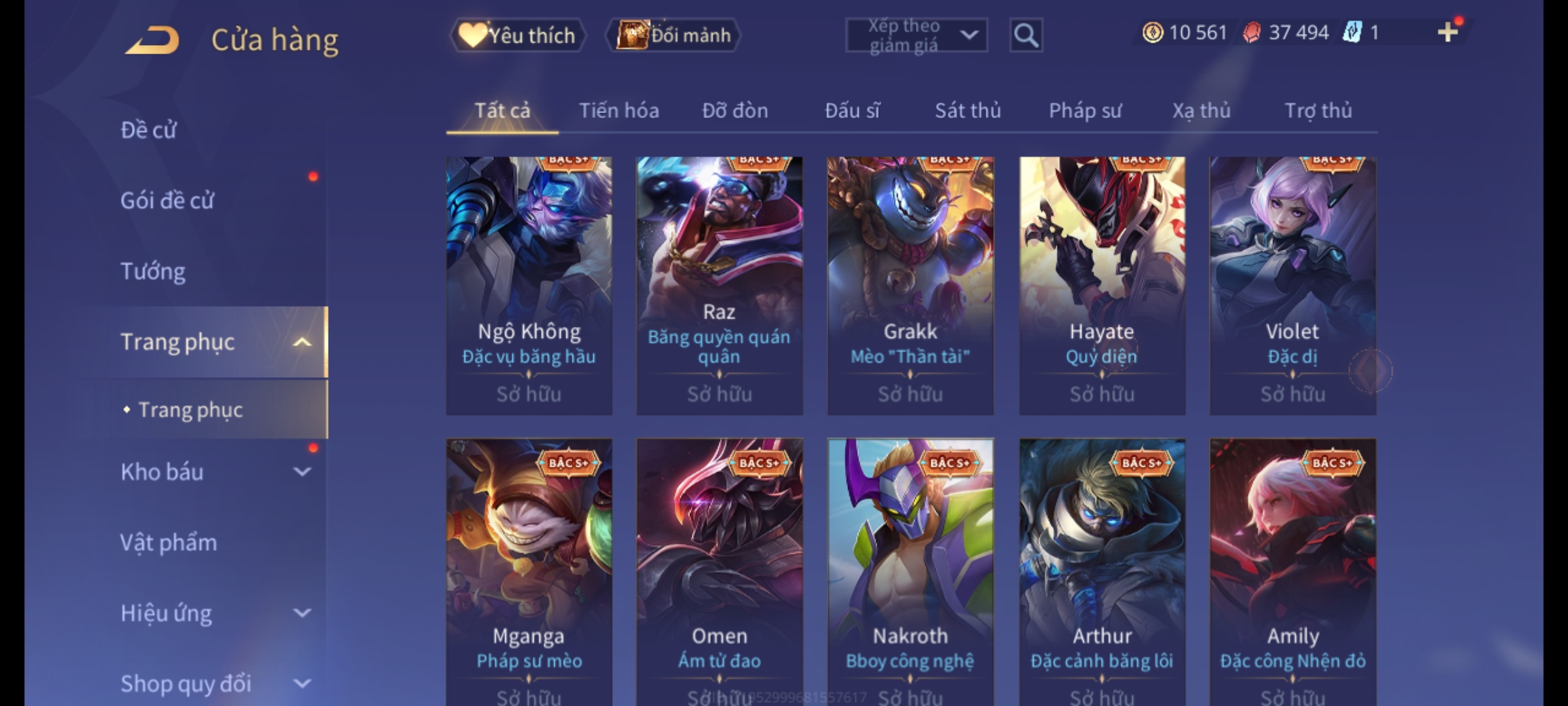The height and width of the screenshot is (706, 1568).
Task: Switch to the Pháp sư tab
Action: pyautogui.click(x=1085, y=110)
